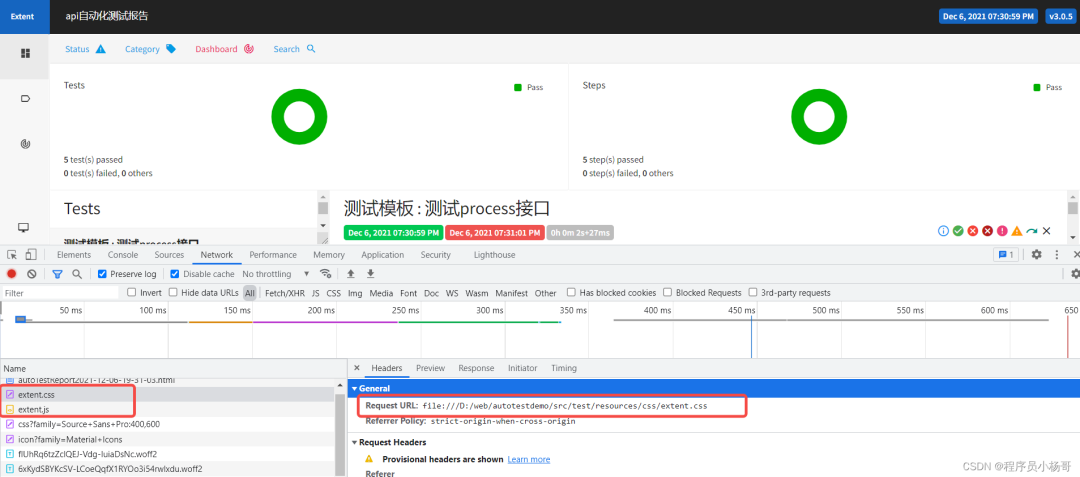Open the Lighthouse tab
Image resolution: width=1080 pixels, height=477 pixels.
[495, 255]
